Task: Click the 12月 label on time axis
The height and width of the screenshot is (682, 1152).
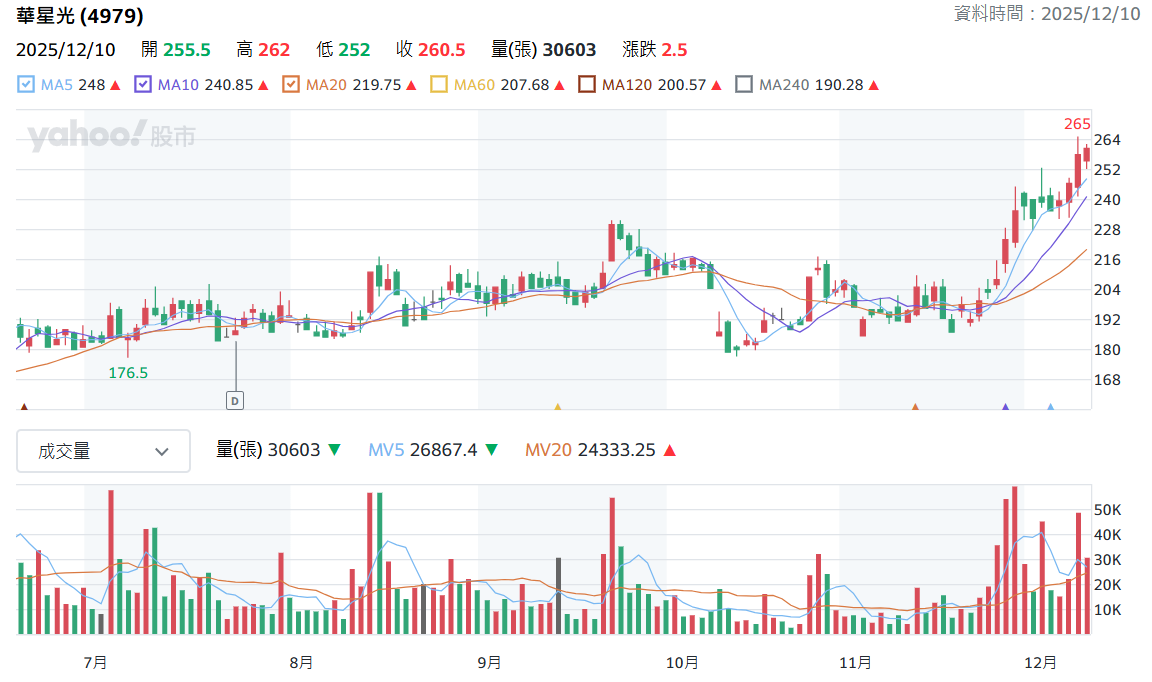Action: click(x=1040, y=662)
